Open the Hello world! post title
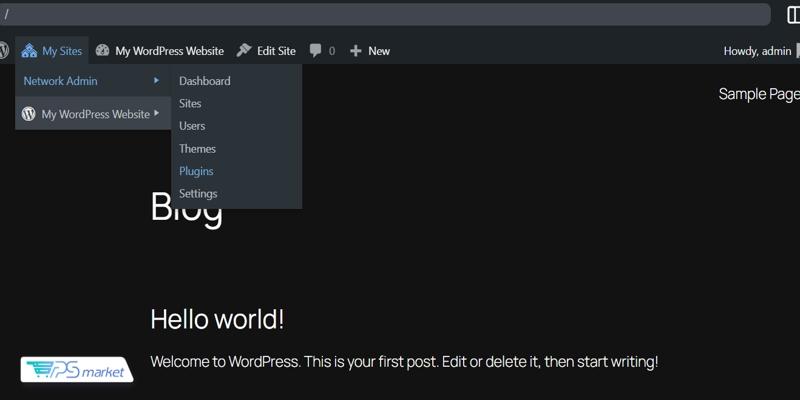Screen dimensions: 800x400 (x=217, y=319)
